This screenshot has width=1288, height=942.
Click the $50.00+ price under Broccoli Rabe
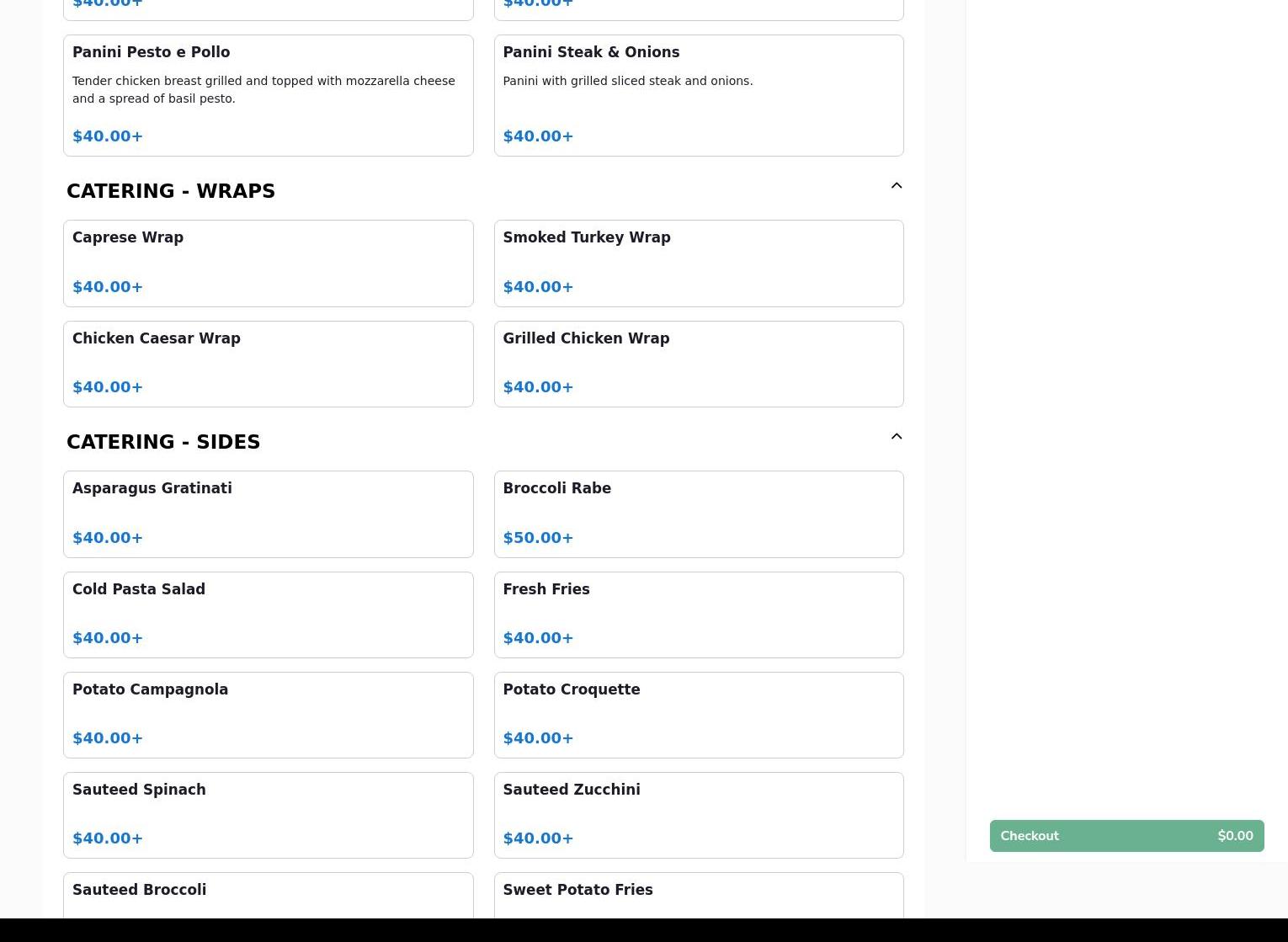(x=538, y=537)
